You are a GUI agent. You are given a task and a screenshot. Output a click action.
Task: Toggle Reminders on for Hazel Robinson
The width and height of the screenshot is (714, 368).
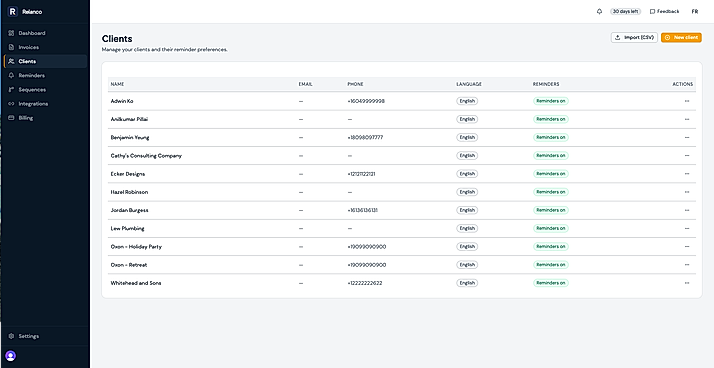(x=551, y=192)
